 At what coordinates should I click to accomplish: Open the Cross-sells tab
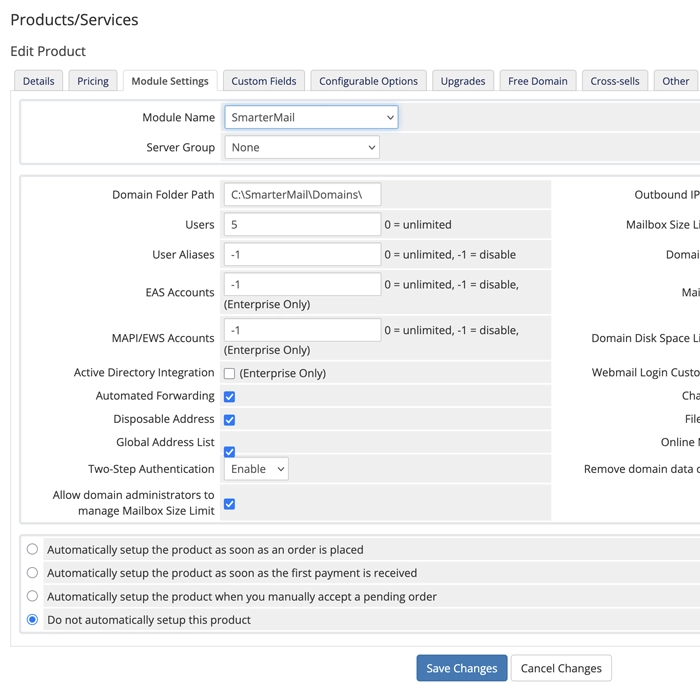[615, 81]
